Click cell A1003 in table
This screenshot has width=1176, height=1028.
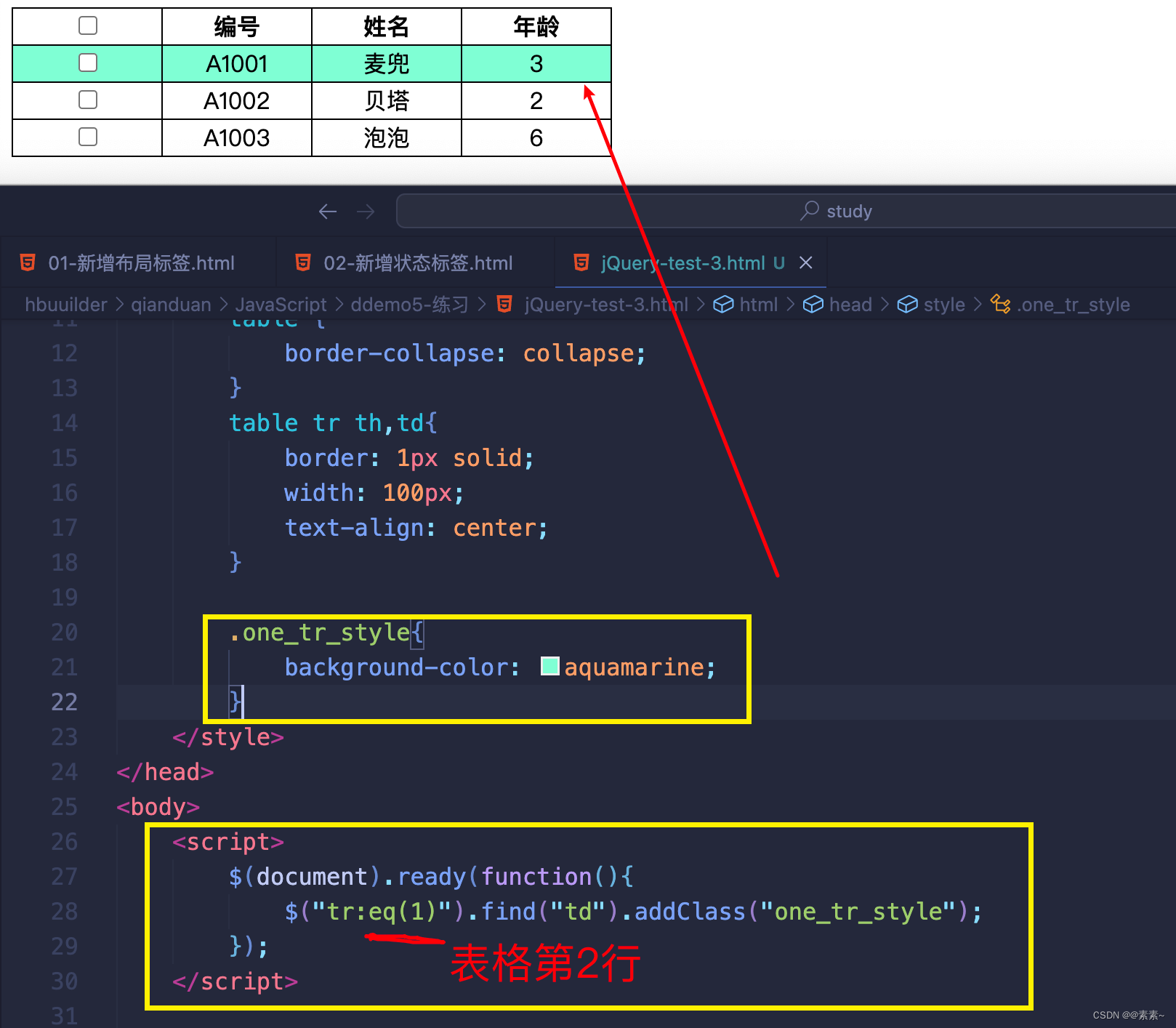tap(237, 137)
